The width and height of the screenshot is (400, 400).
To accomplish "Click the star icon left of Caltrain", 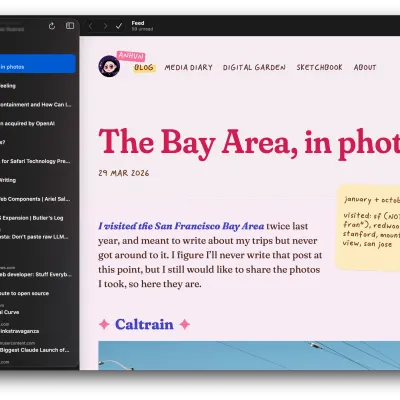I will 104,324.
